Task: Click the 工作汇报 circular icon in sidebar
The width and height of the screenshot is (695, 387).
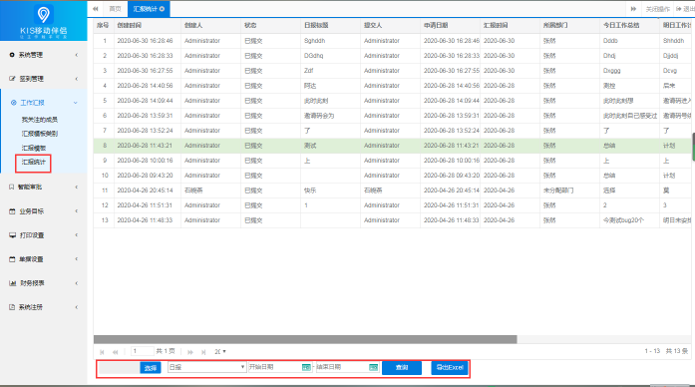Action: (13, 102)
